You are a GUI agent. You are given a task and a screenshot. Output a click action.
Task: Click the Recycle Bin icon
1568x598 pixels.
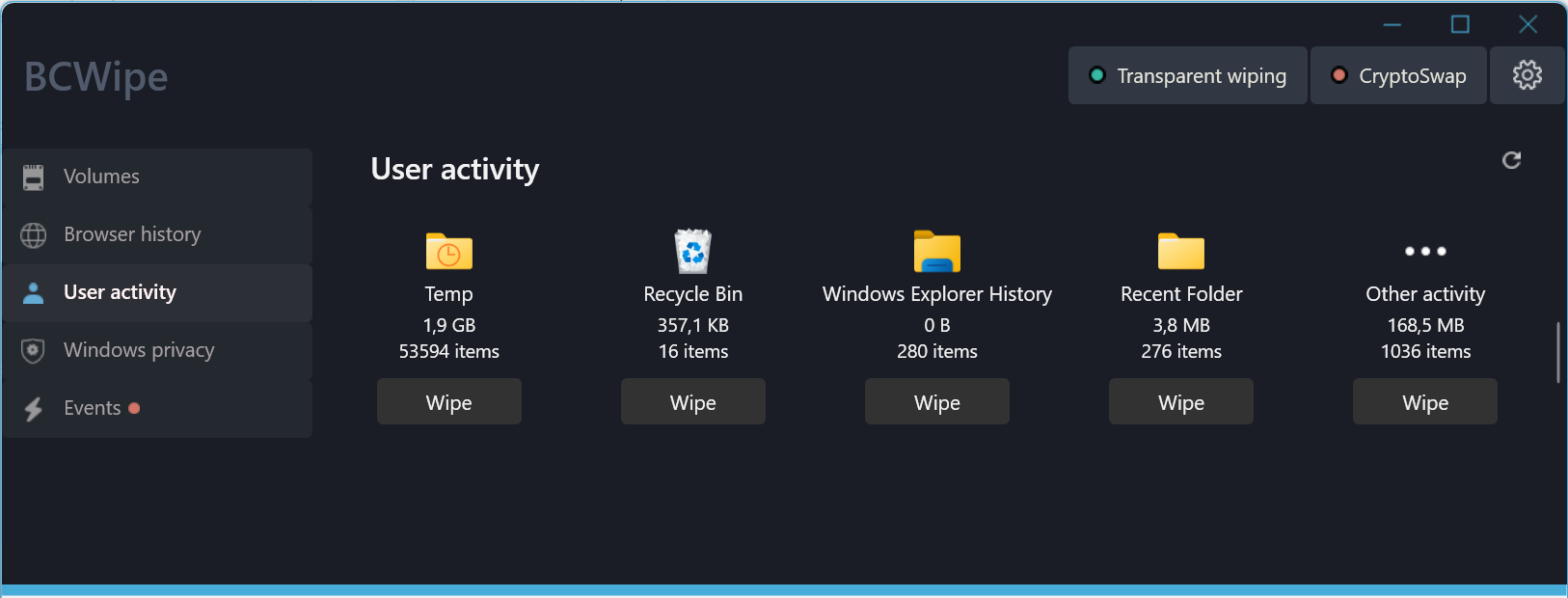(693, 251)
